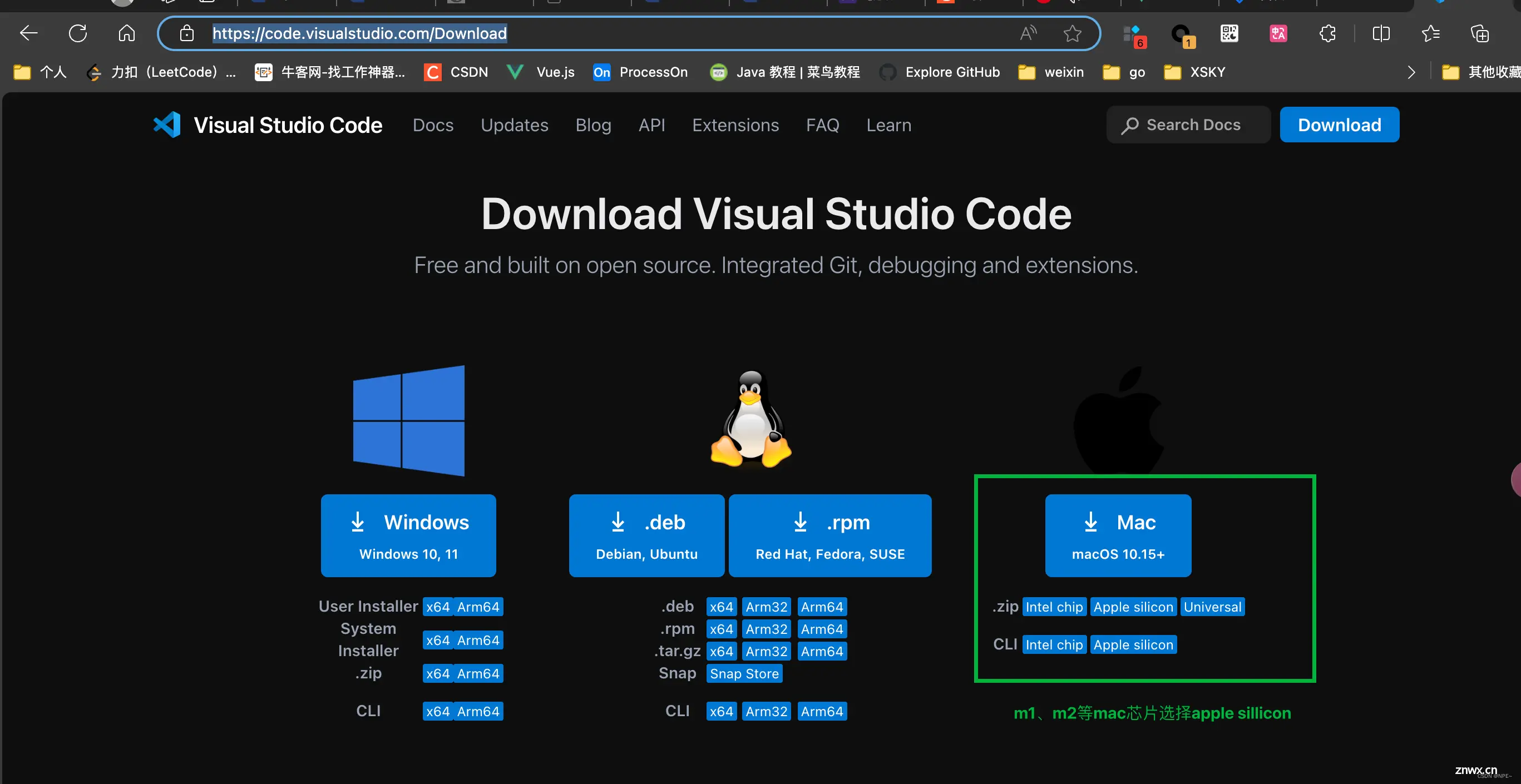This screenshot has width=1521, height=784.
Task: Open the Learn nav item
Action: 888,125
